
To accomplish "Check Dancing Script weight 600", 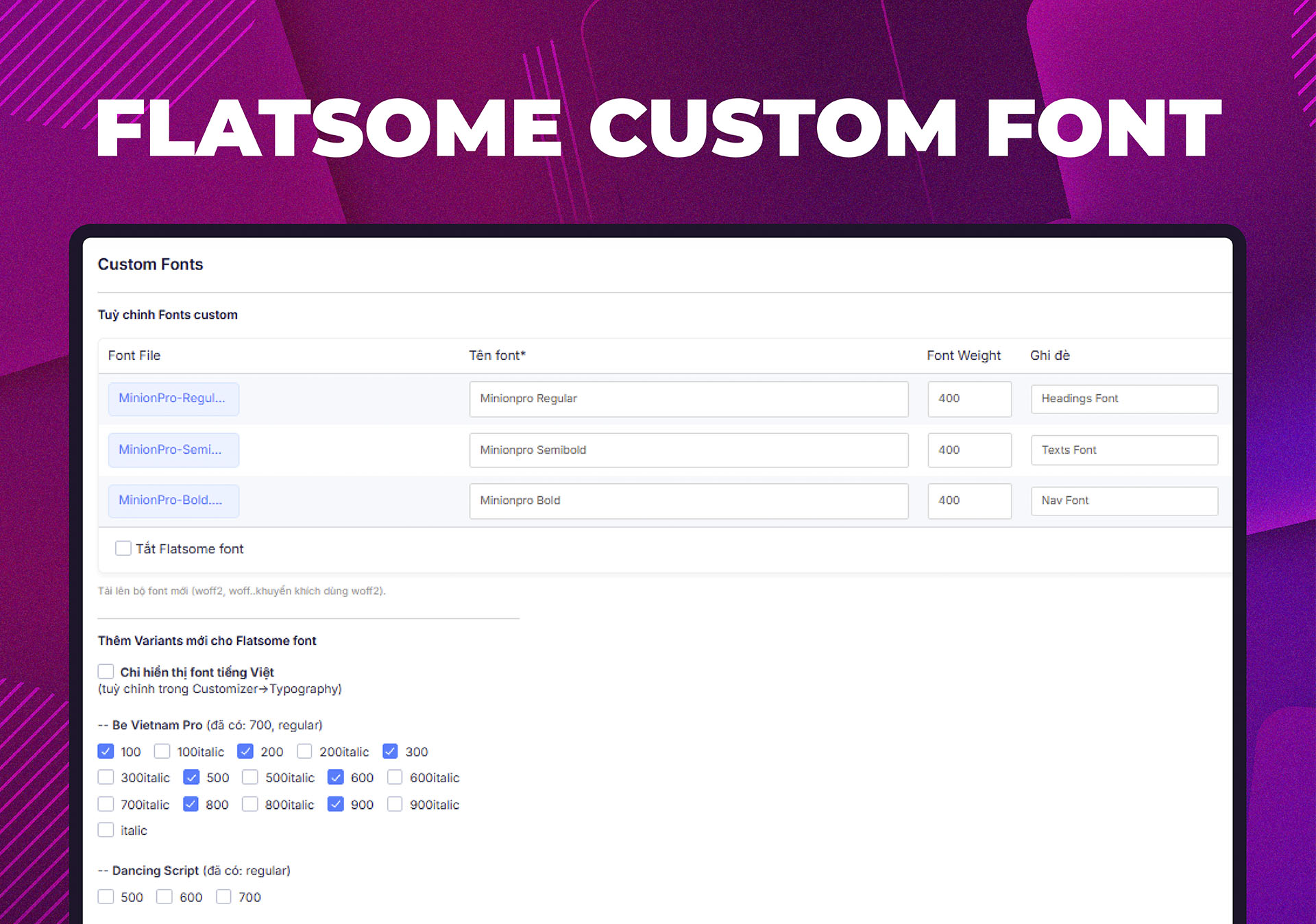I will (x=164, y=897).
